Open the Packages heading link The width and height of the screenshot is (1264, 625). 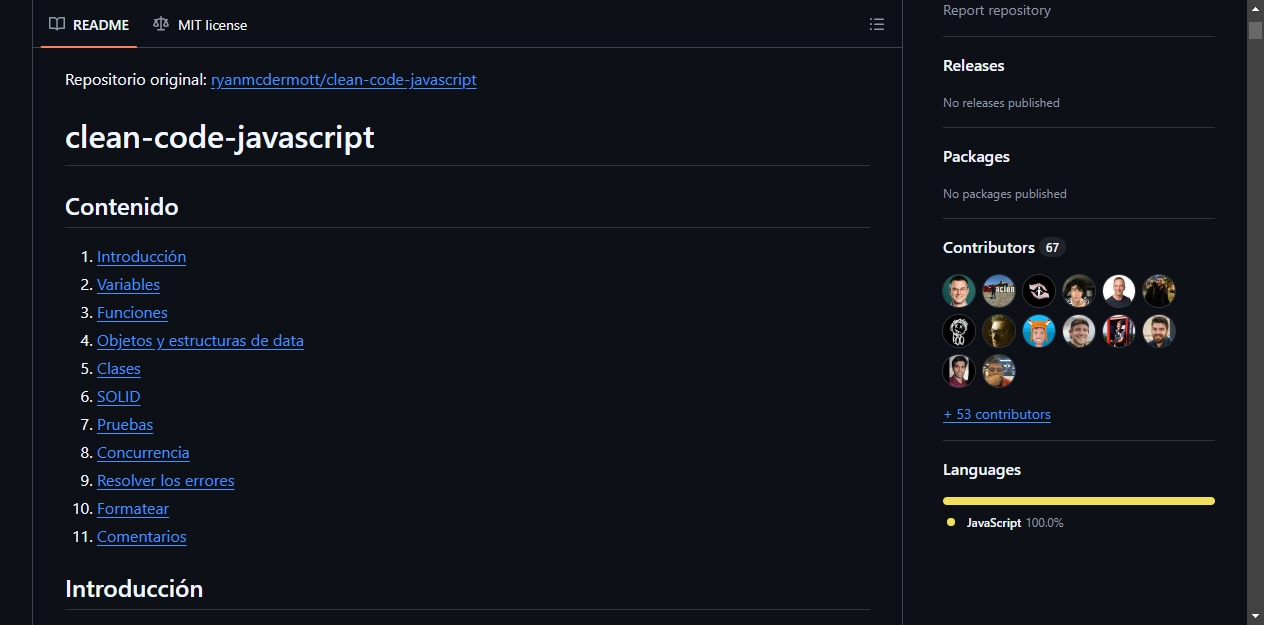pyautogui.click(x=976, y=156)
